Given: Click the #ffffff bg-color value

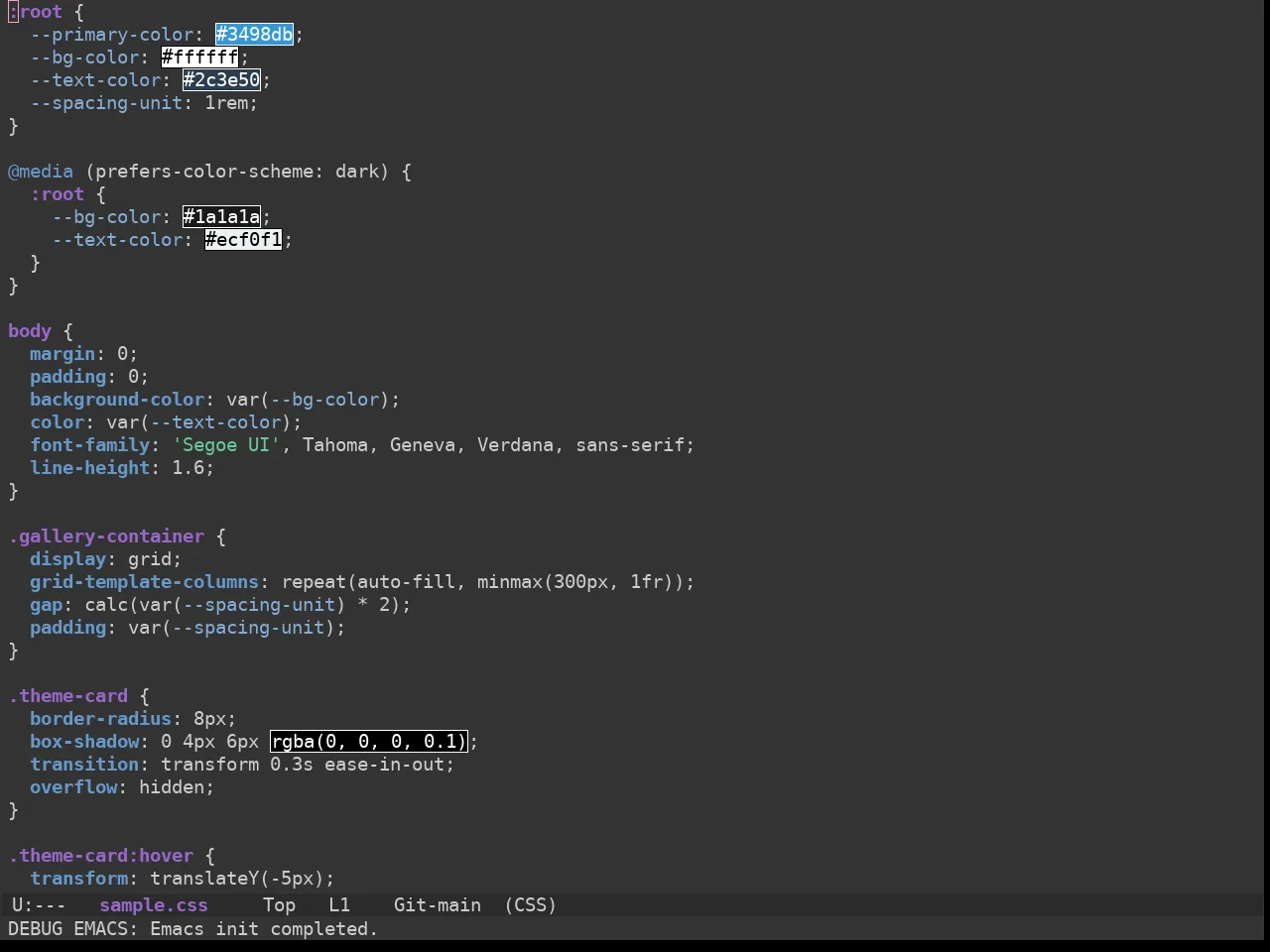Looking at the screenshot, I should (x=199, y=58).
